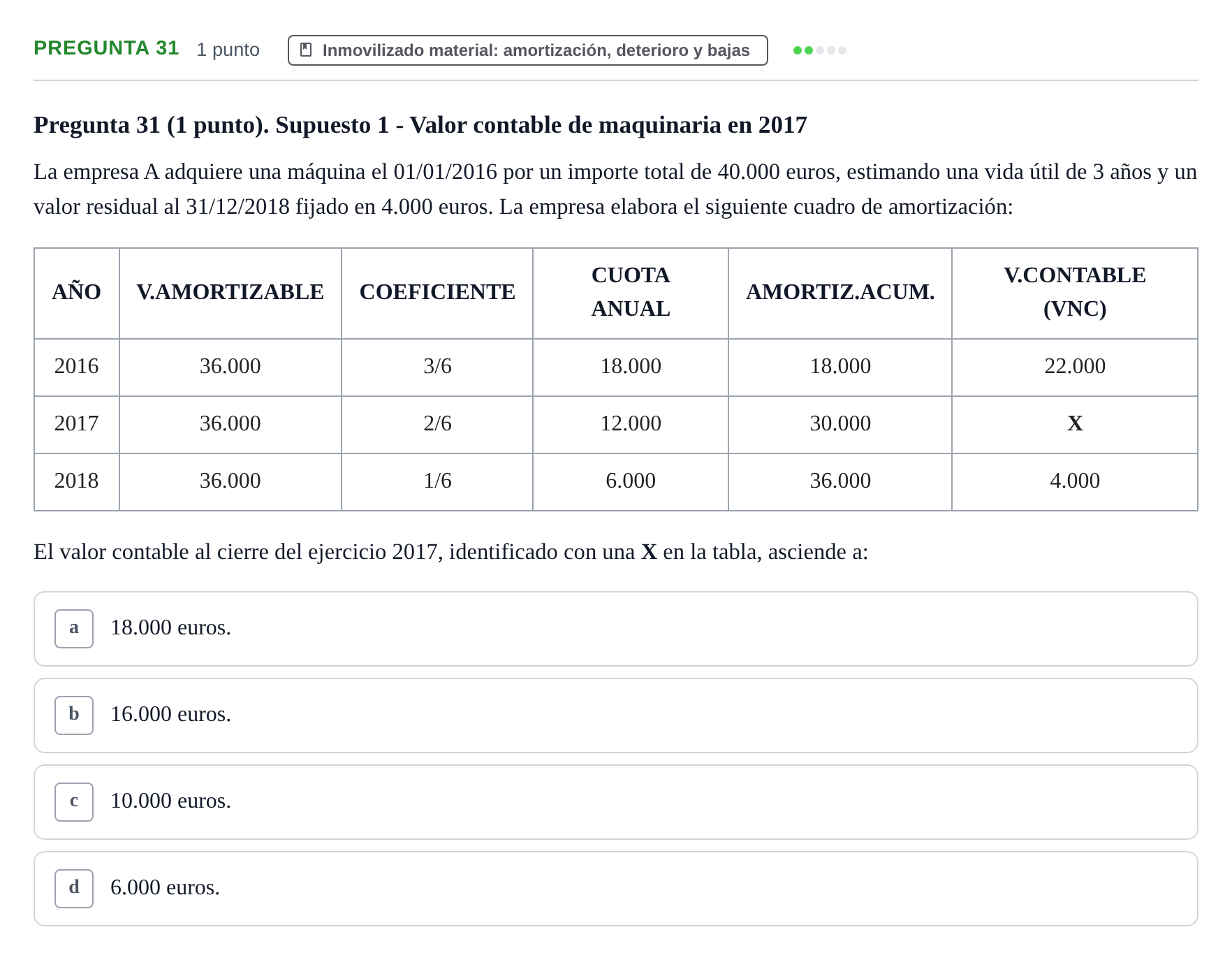Click the AMORTIZ.ACUM. column header
Screen dimensions: 1232x960
coord(840,293)
